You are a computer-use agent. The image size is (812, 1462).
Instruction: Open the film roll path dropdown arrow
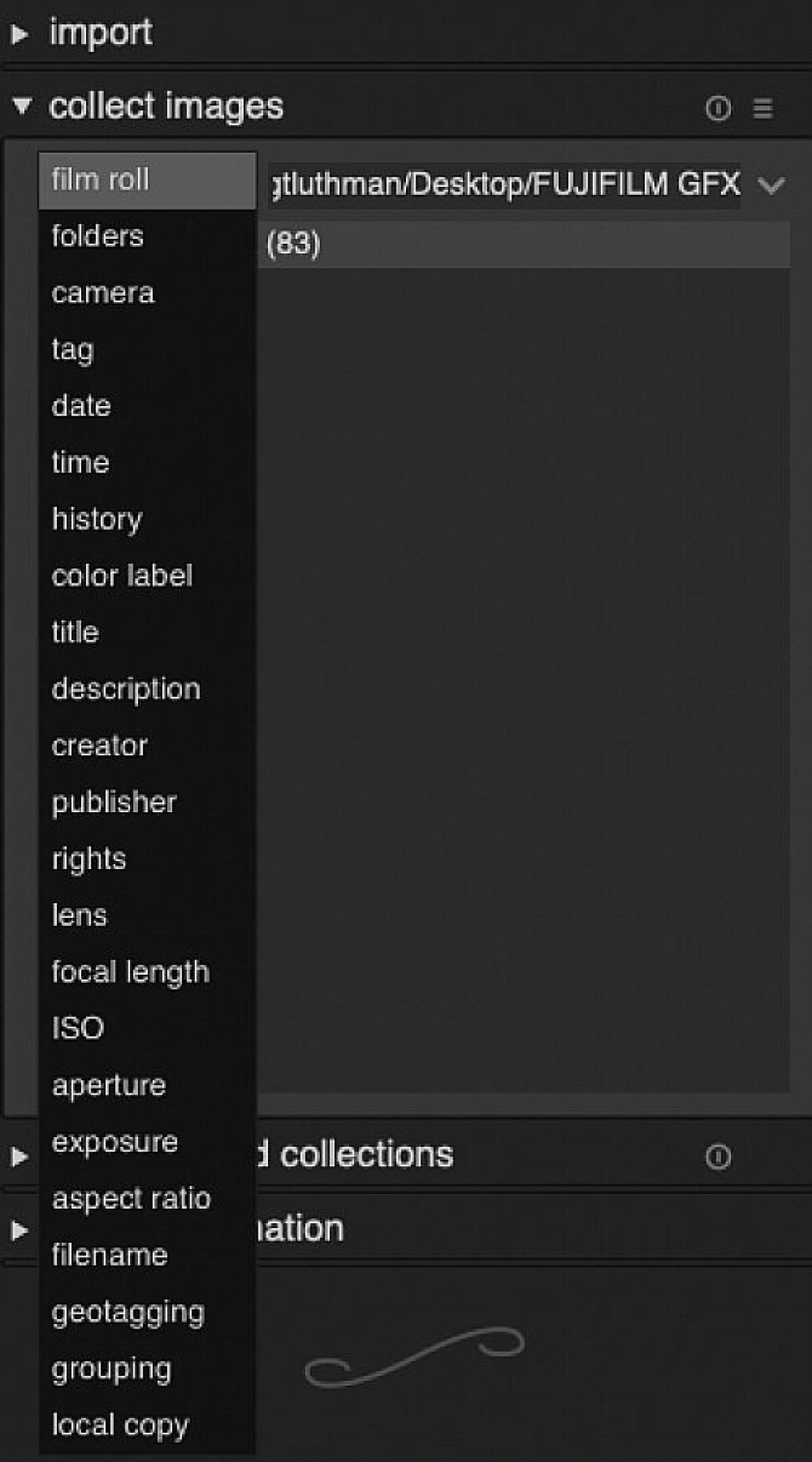pos(771,185)
